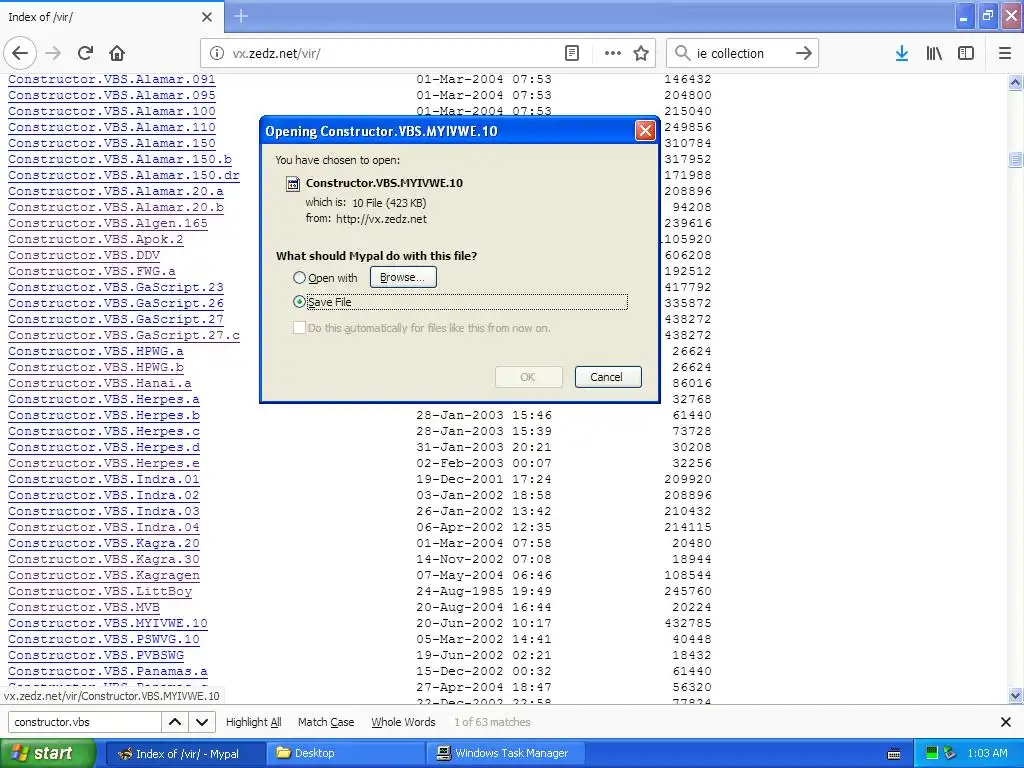Viewport: 1024px width, 768px height.
Task: Click the find field containing constructor.vbs
Action: [x=85, y=722]
